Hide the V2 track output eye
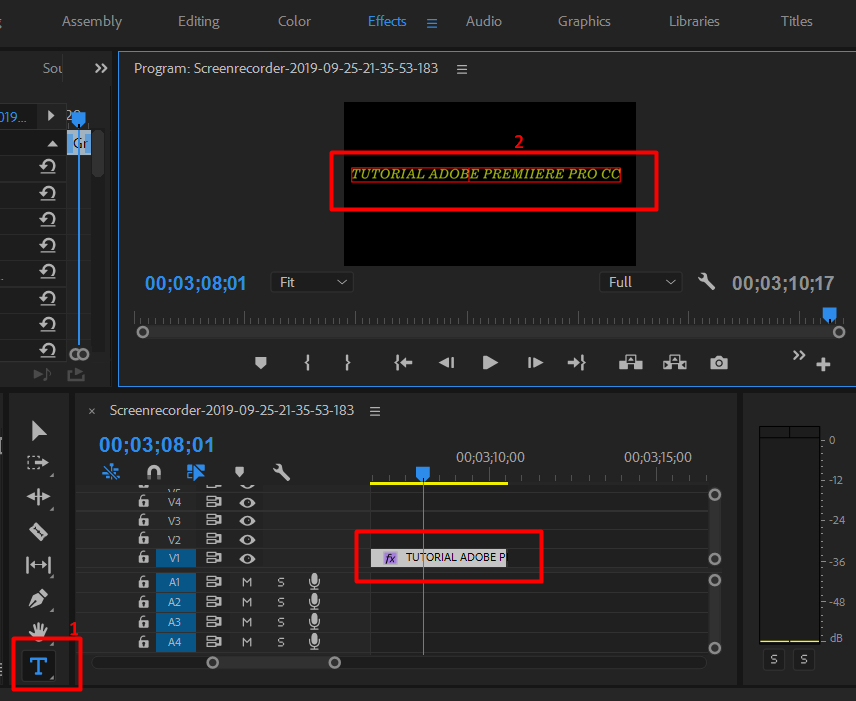 click(x=247, y=540)
